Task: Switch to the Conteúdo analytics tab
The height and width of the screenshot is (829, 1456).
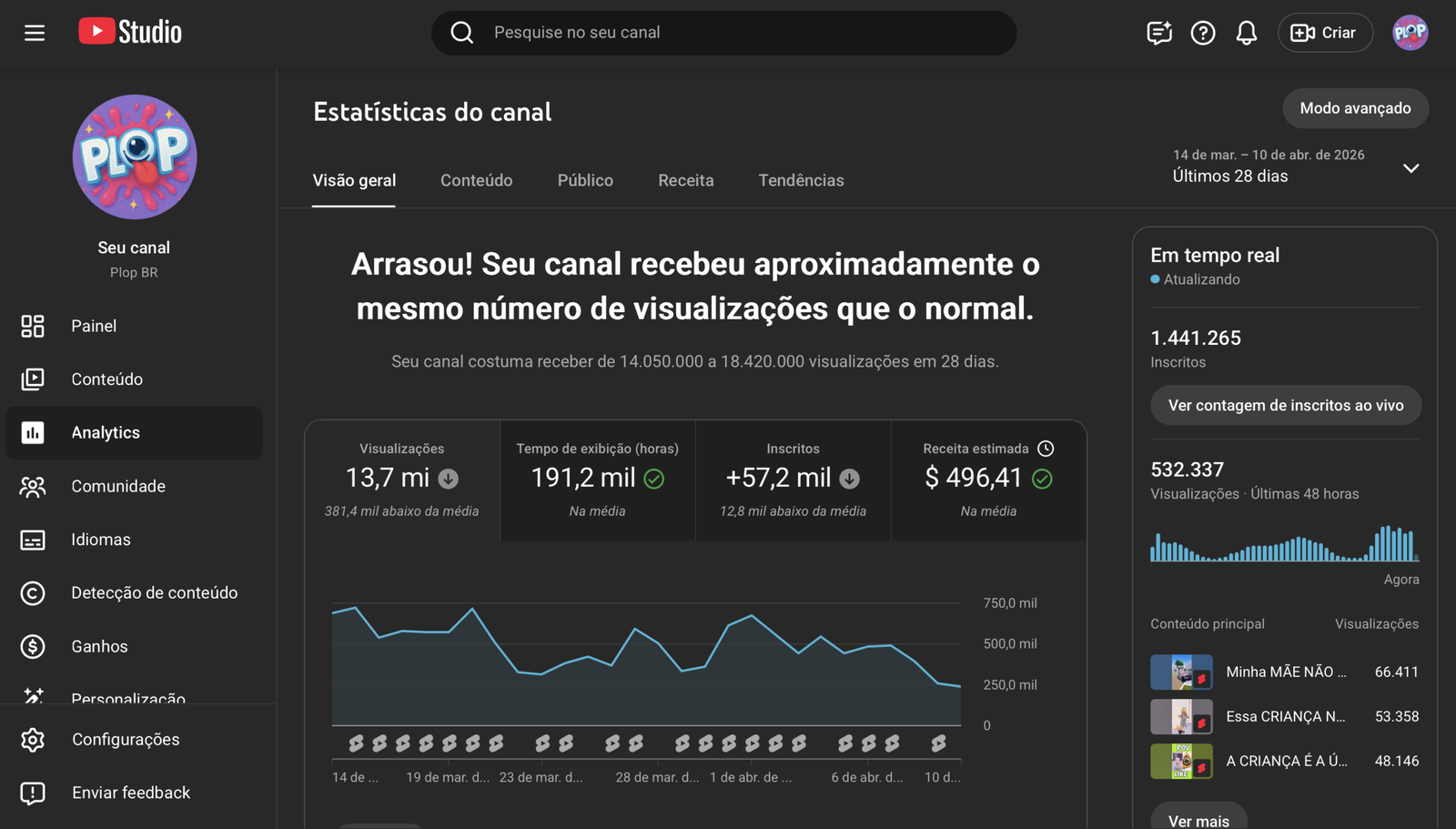Action: pyautogui.click(x=477, y=180)
